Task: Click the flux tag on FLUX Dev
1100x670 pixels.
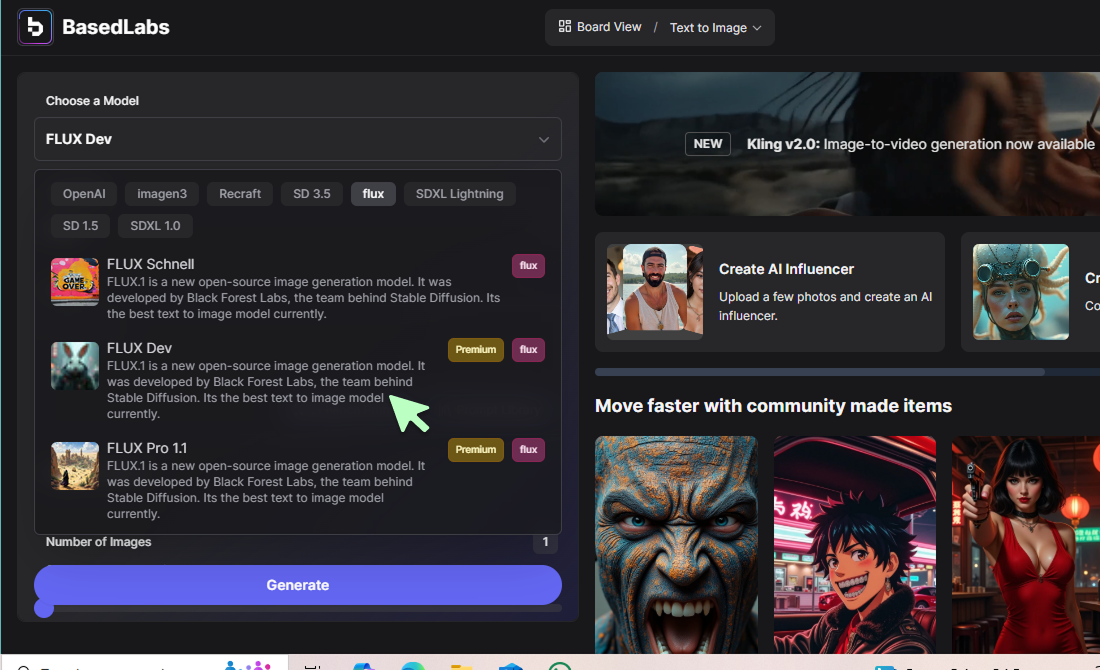Action: [528, 349]
